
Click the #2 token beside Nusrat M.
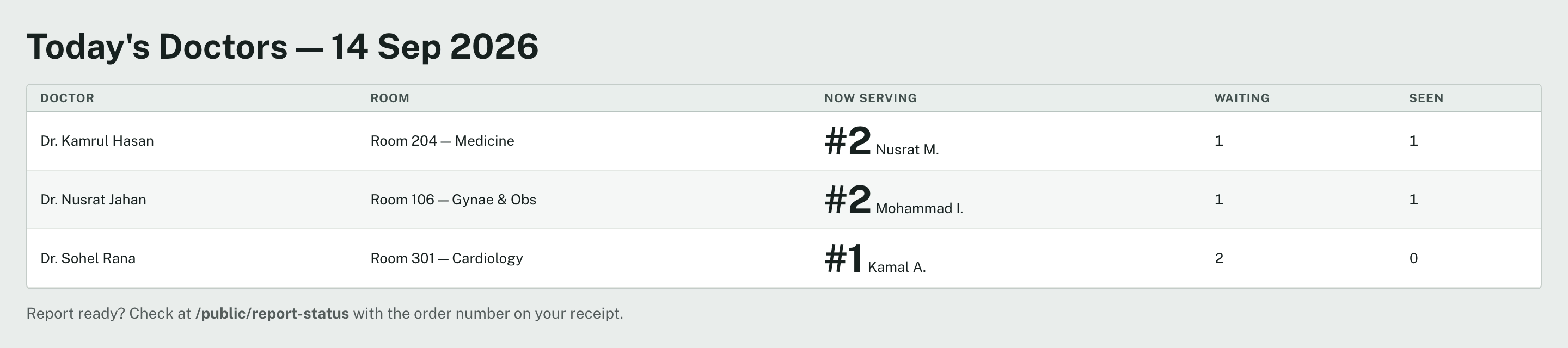847,141
